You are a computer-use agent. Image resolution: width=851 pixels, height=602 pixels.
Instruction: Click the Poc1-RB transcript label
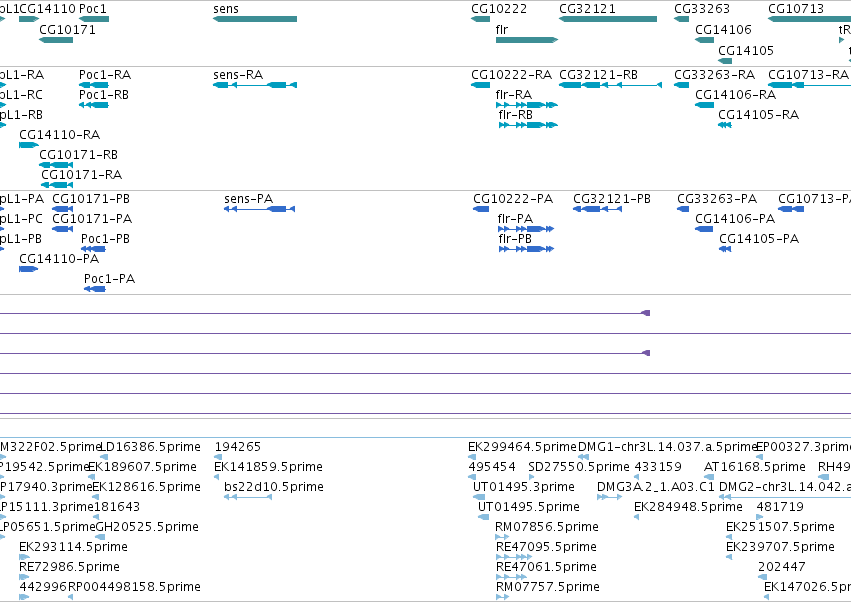(104, 94)
